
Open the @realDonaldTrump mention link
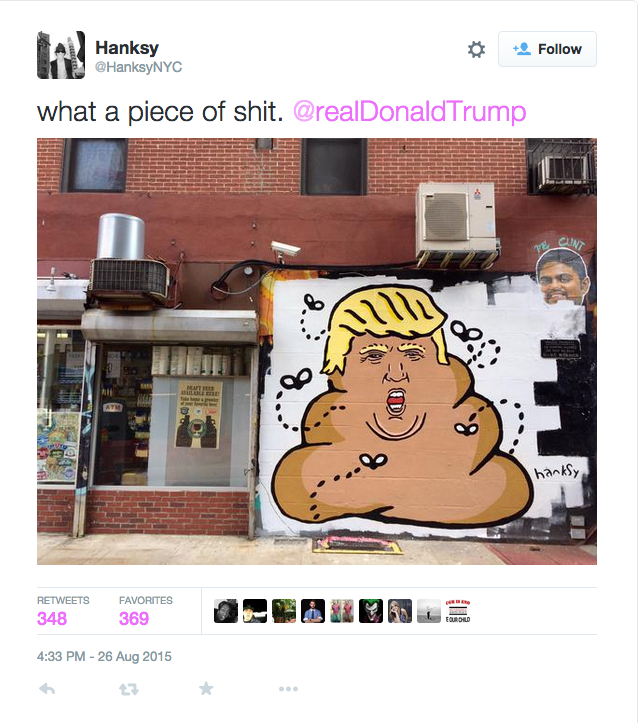pos(409,112)
